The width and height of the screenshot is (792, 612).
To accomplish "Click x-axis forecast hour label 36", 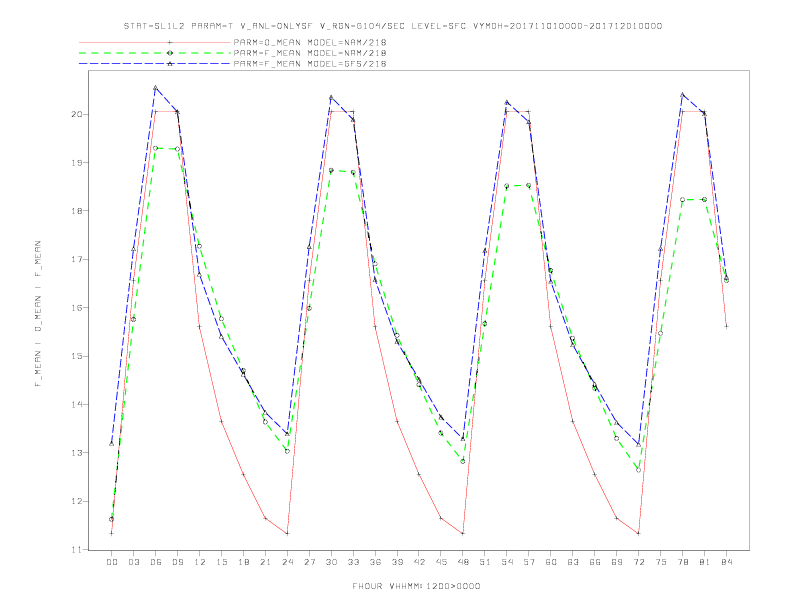I will (375, 562).
